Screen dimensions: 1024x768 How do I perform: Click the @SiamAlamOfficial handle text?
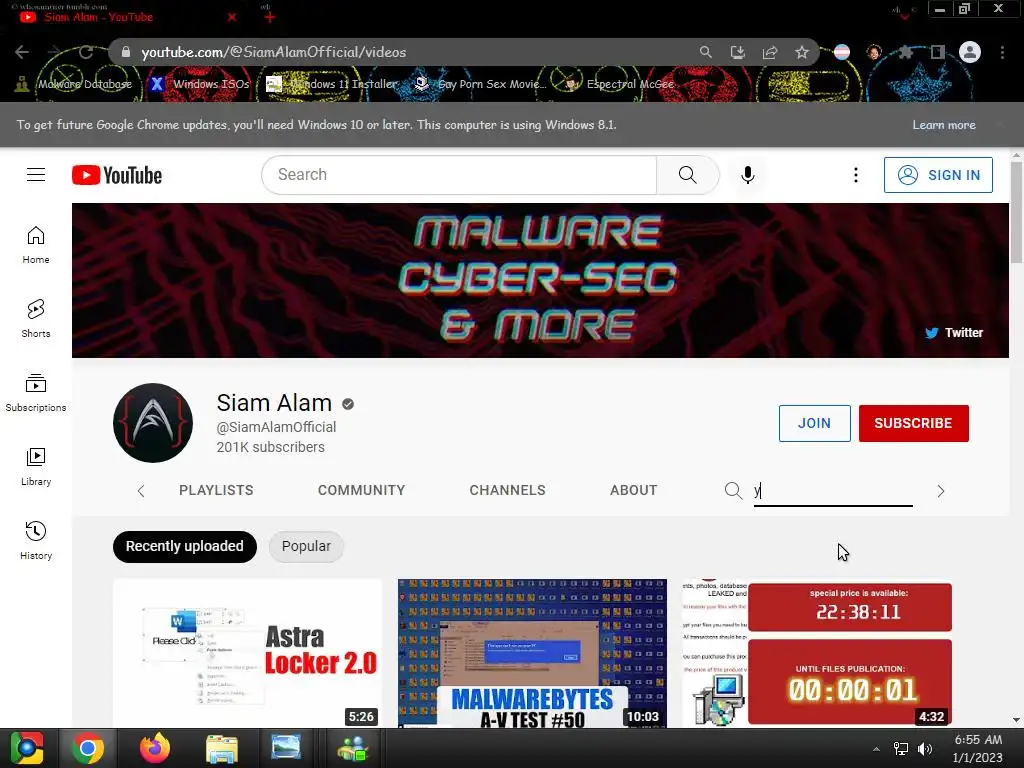click(276, 427)
